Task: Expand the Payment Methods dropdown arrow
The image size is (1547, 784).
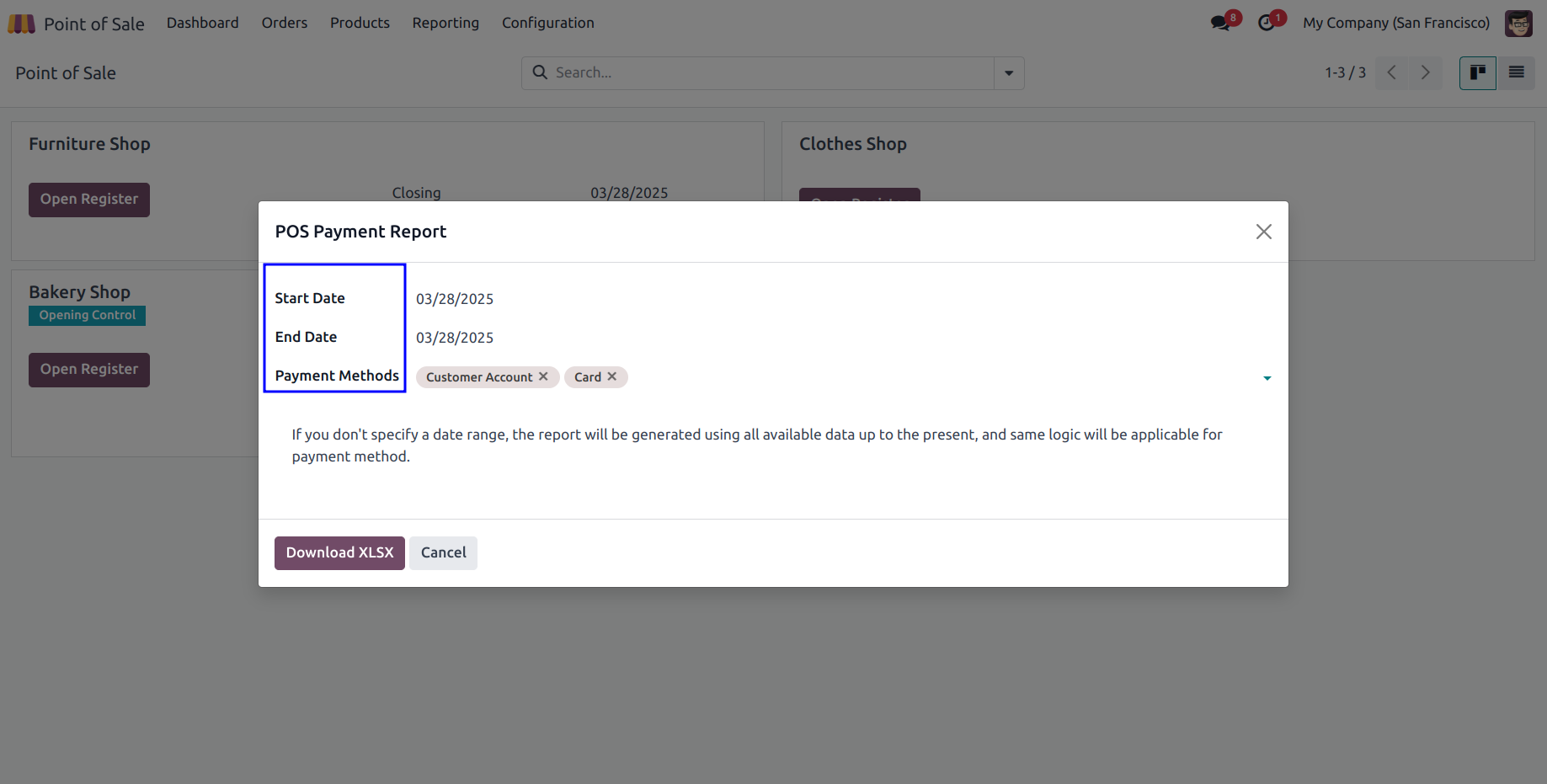Action: point(1267,378)
